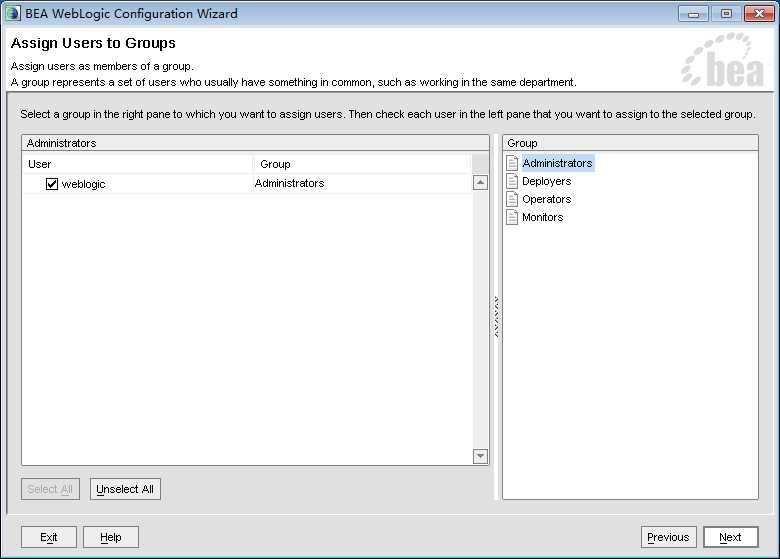This screenshot has height=559, width=780.
Task: Close the Configuration Wizard window
Action: (759, 13)
